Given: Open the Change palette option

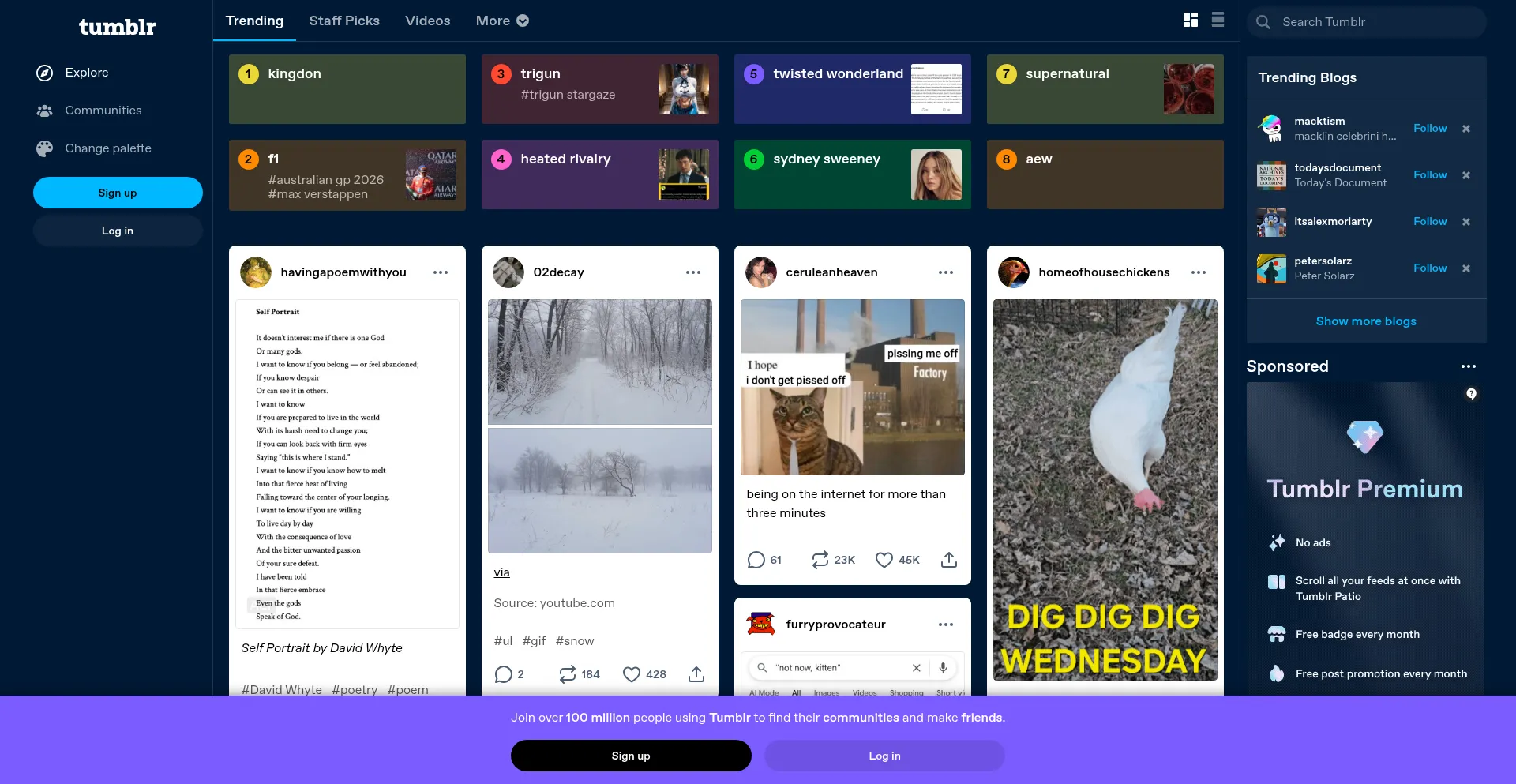Looking at the screenshot, I should pyautogui.click(x=93, y=148).
